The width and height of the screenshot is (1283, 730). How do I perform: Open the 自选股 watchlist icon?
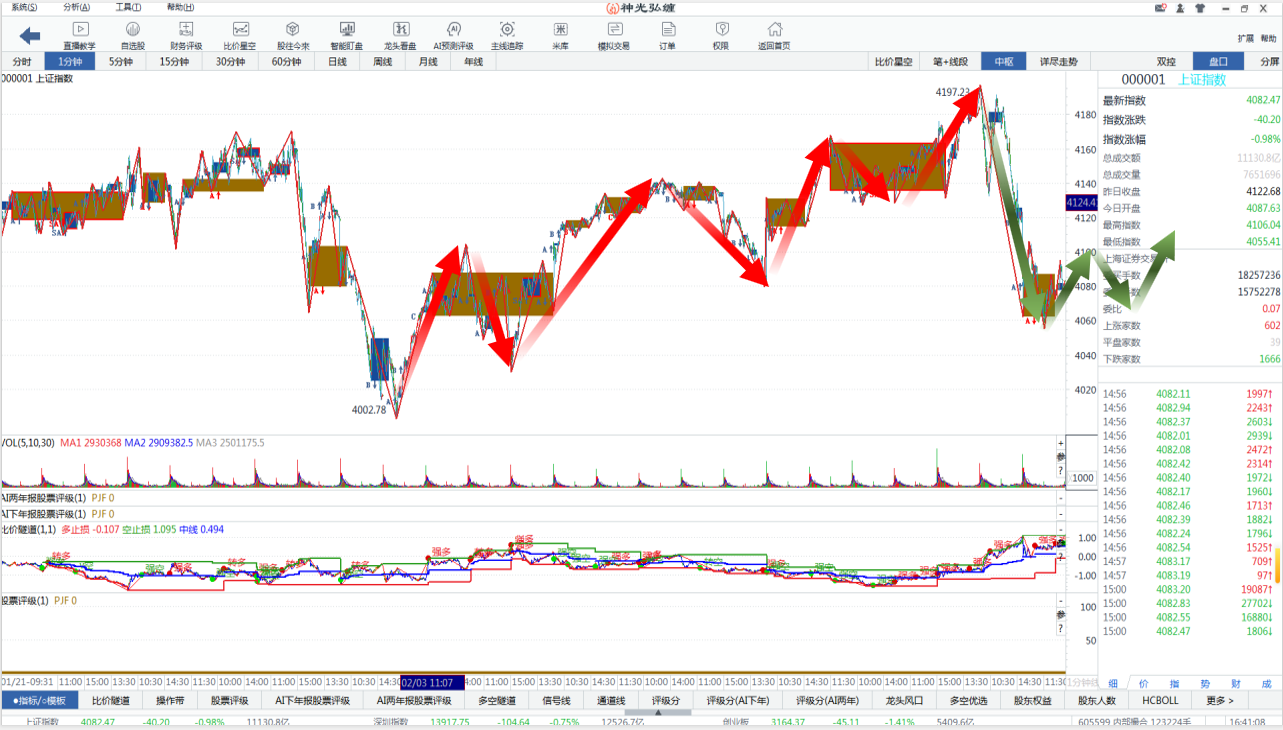pyautogui.click(x=133, y=36)
